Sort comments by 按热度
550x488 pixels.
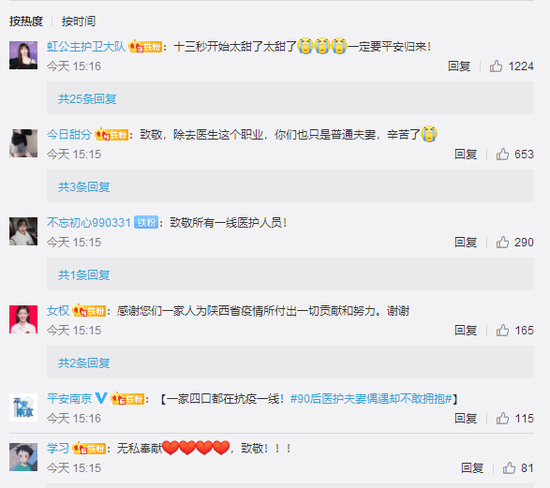[x=26, y=21]
